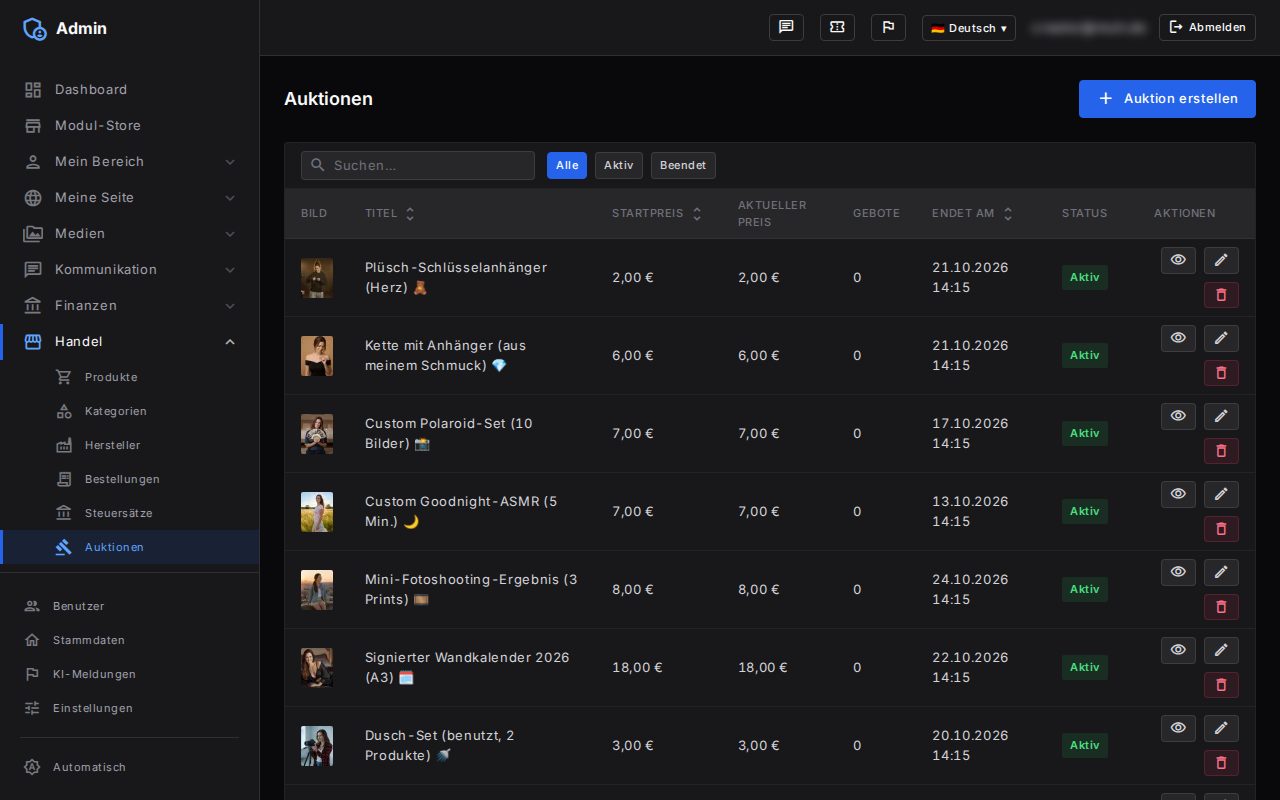Delete the Signierter Wandkalender 2026 auction
The height and width of the screenshot is (800, 1280).
(1221, 685)
